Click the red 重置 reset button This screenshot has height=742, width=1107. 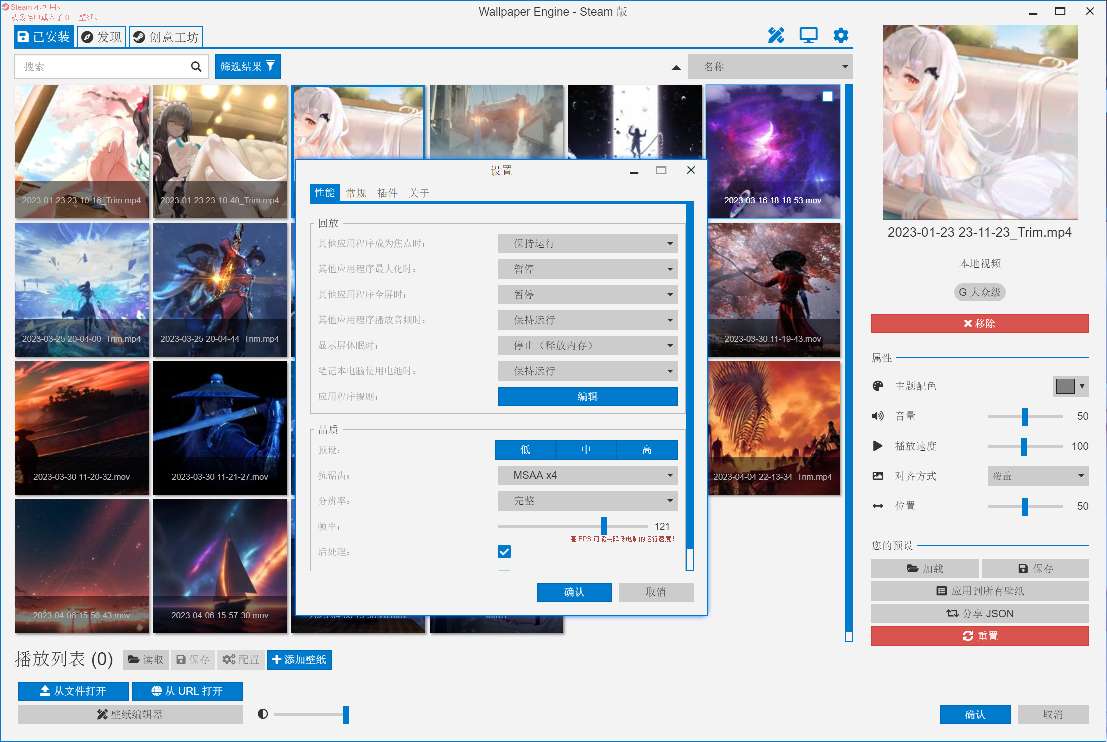coord(980,636)
